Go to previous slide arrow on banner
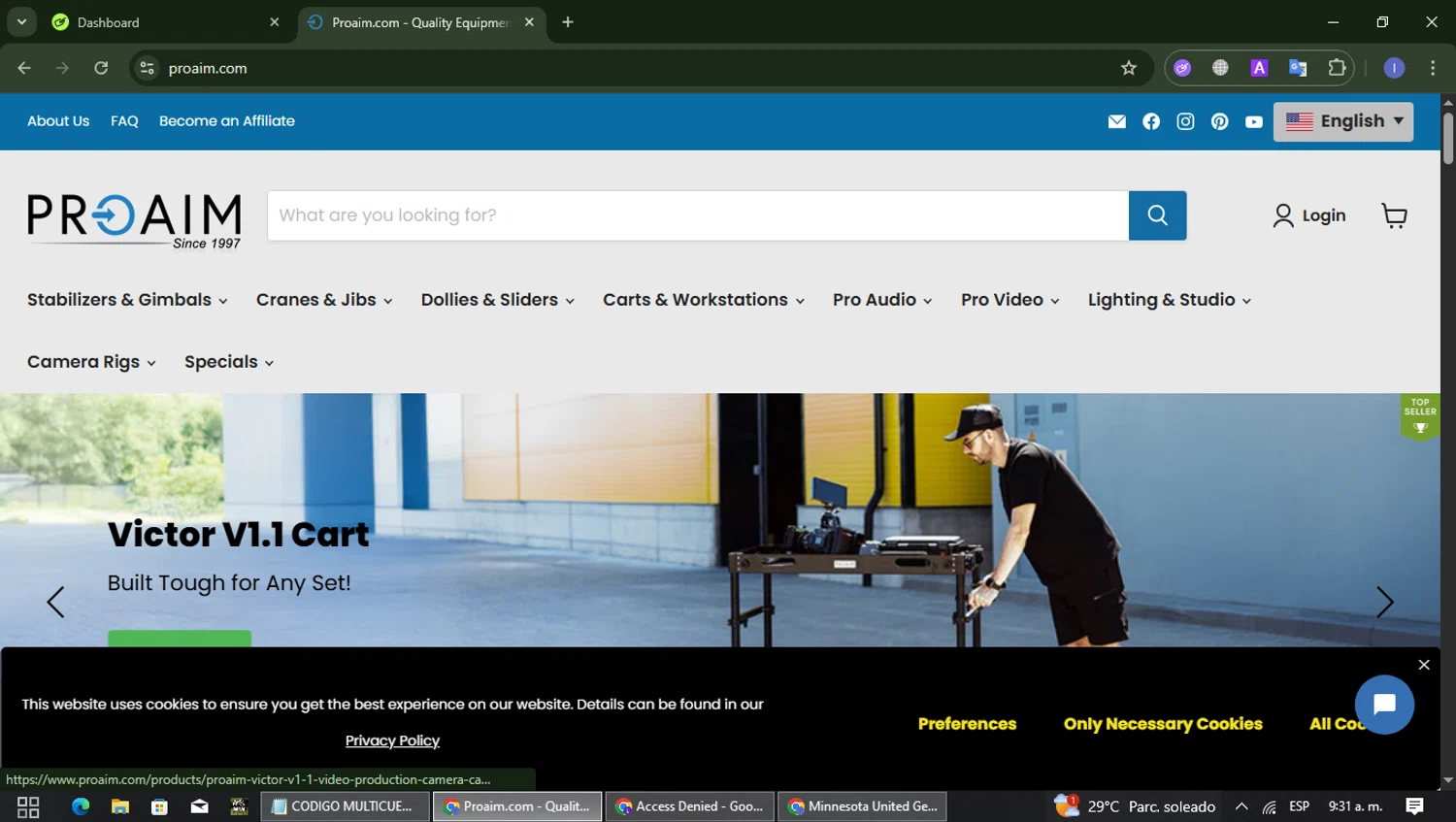 pos(55,603)
